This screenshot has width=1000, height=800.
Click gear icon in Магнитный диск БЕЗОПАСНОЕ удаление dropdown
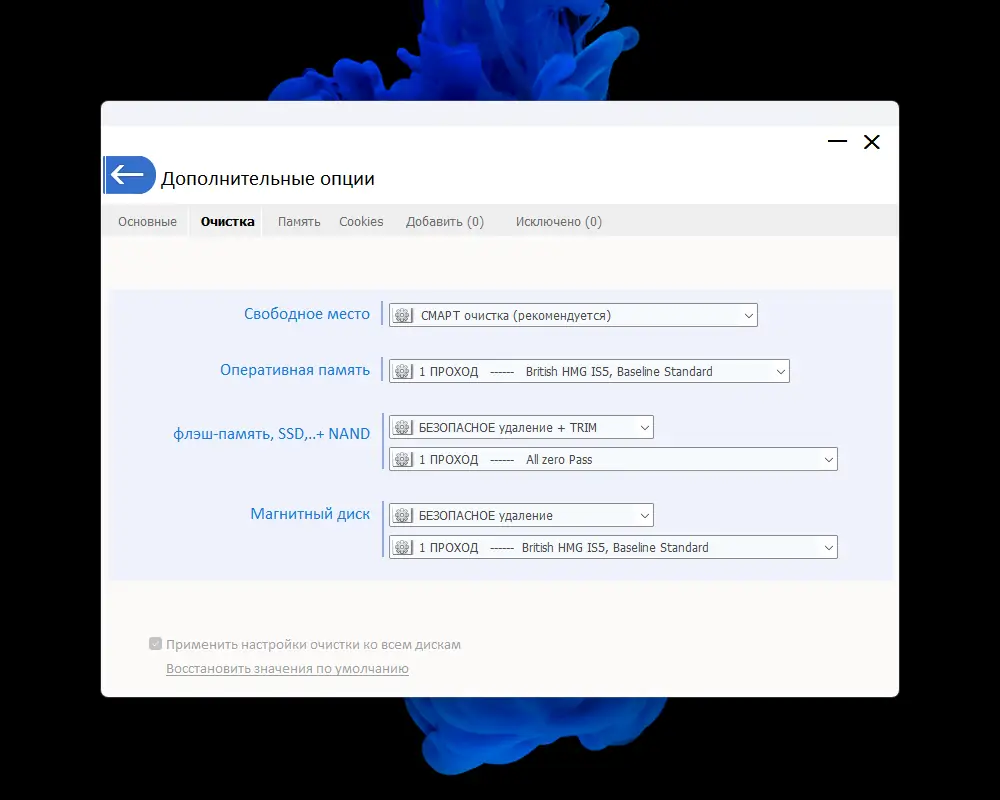pos(402,515)
